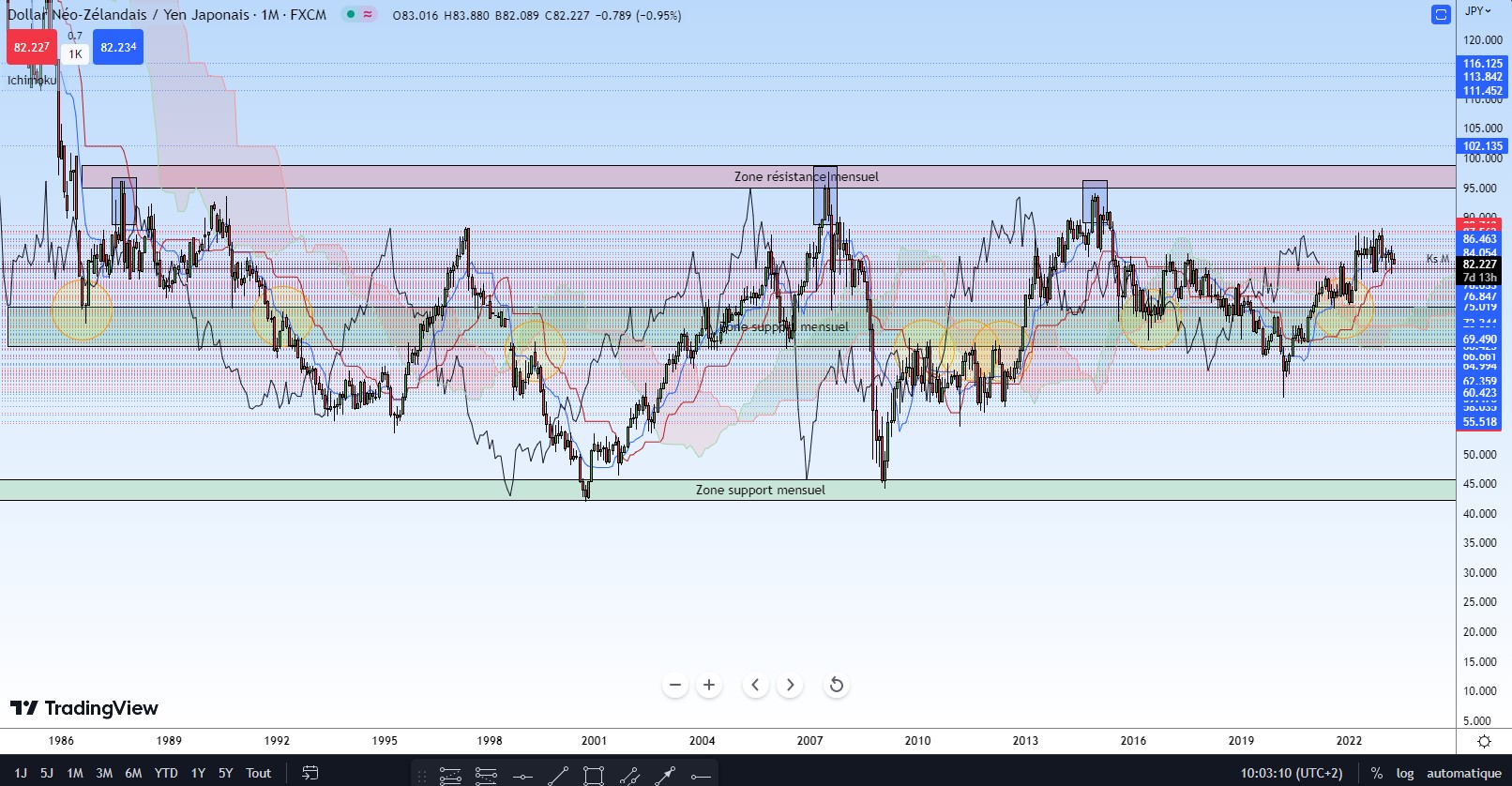Select the 6M time range
Screen dimensions: 1512x786
(x=133, y=773)
